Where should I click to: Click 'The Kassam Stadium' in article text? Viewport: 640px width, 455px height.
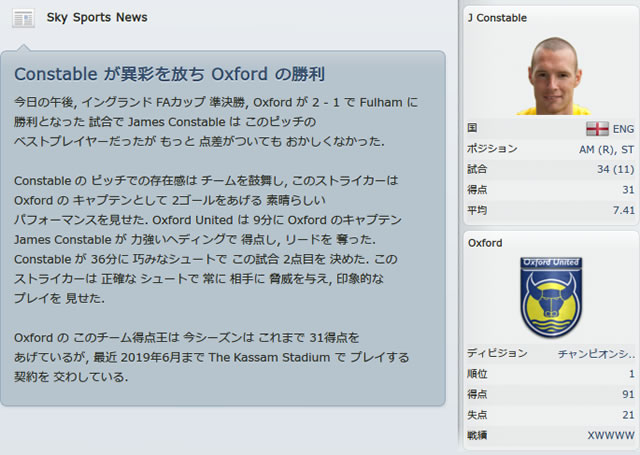(x=269, y=357)
